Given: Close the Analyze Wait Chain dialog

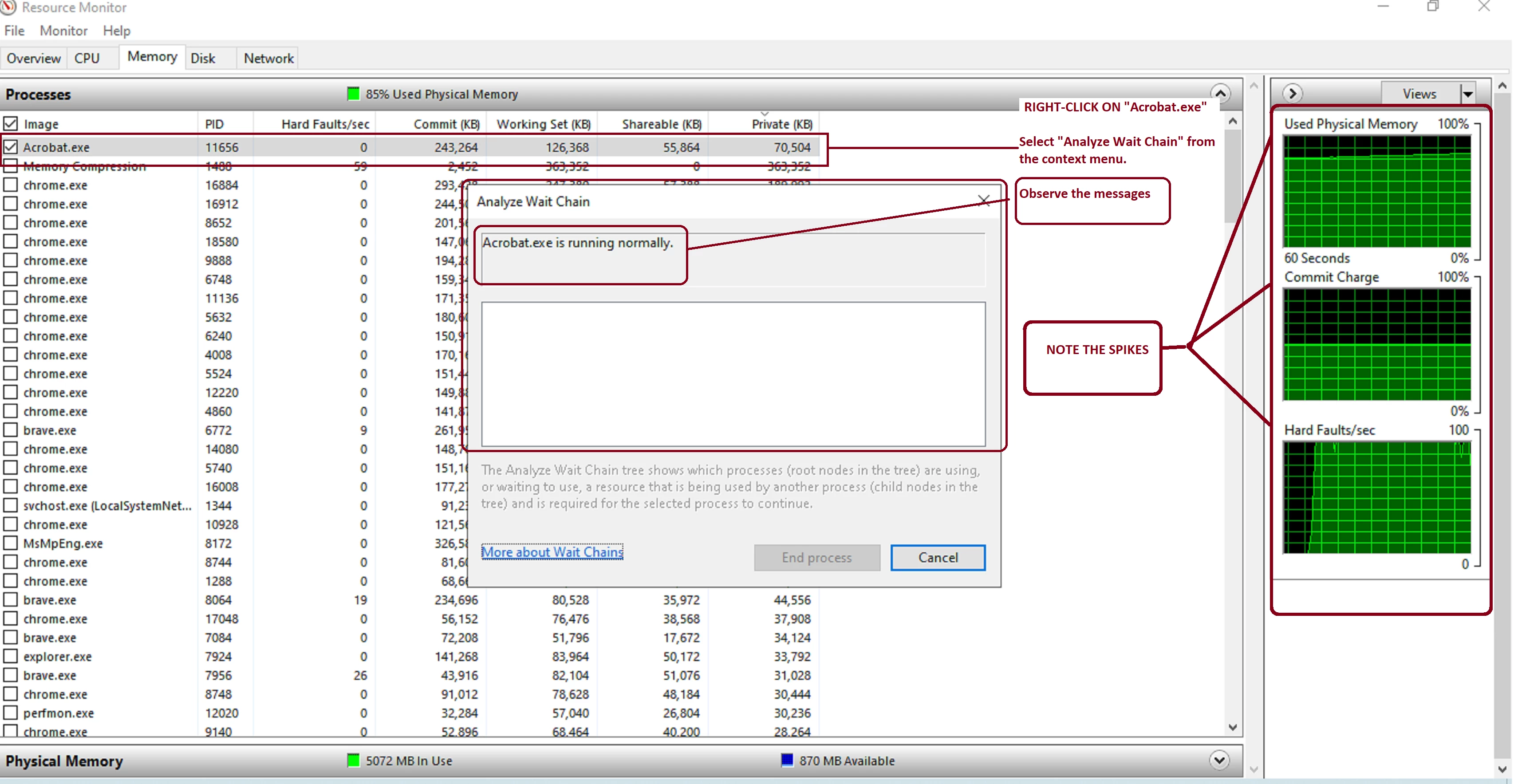Looking at the screenshot, I should tap(983, 201).
